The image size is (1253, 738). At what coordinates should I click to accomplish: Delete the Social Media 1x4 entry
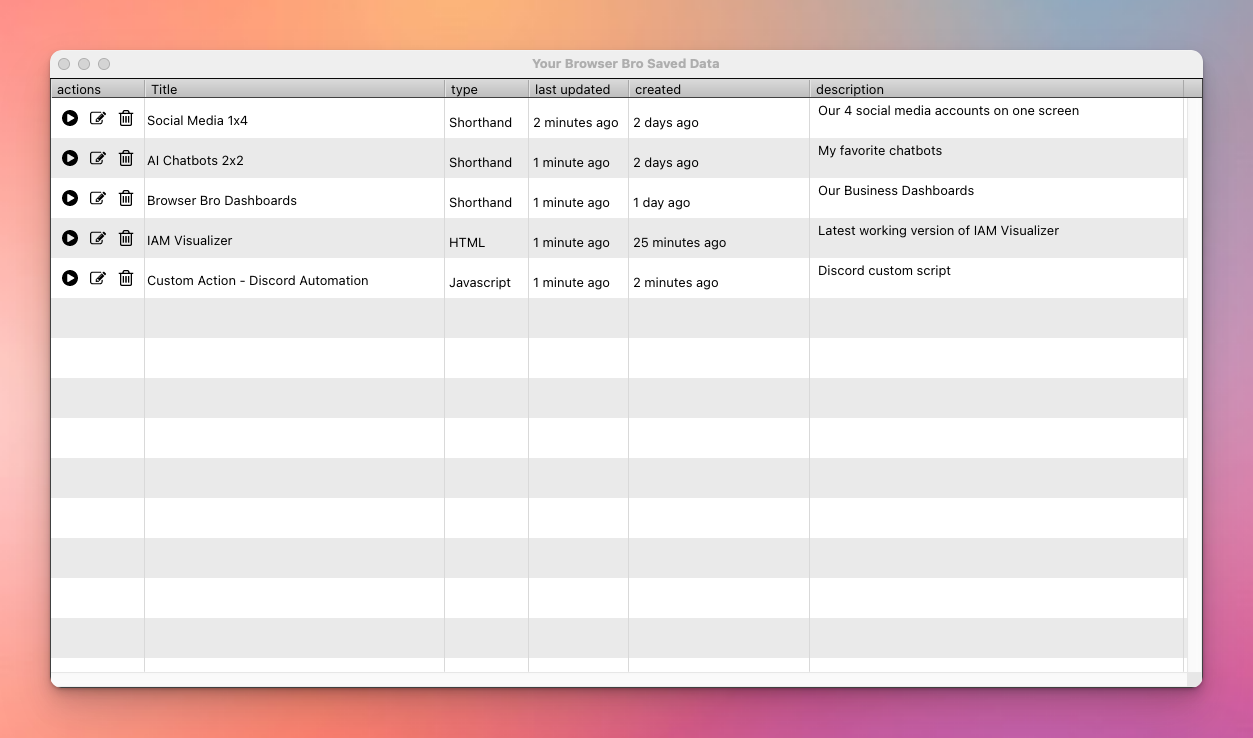[126, 118]
